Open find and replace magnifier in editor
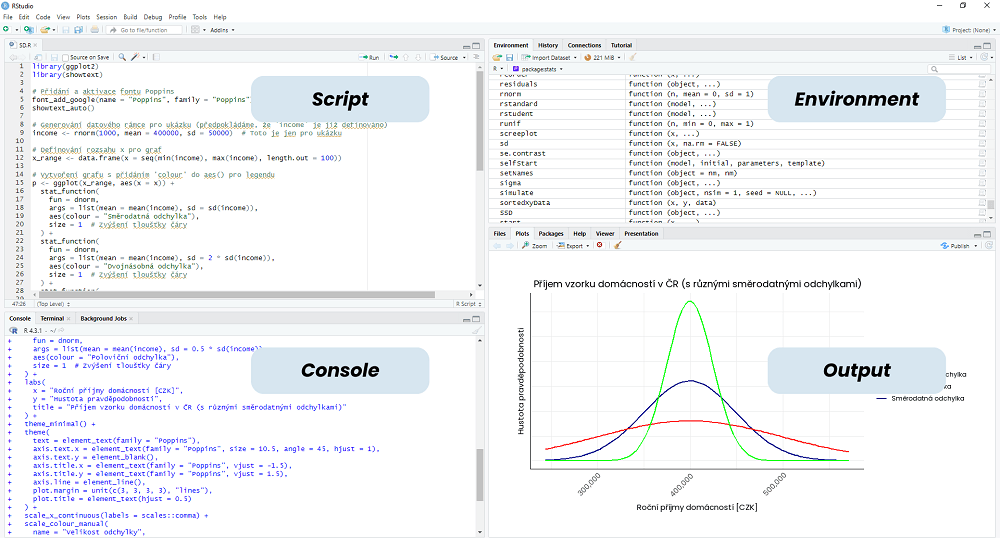Viewport: 1000px width, 538px height. 122,57
